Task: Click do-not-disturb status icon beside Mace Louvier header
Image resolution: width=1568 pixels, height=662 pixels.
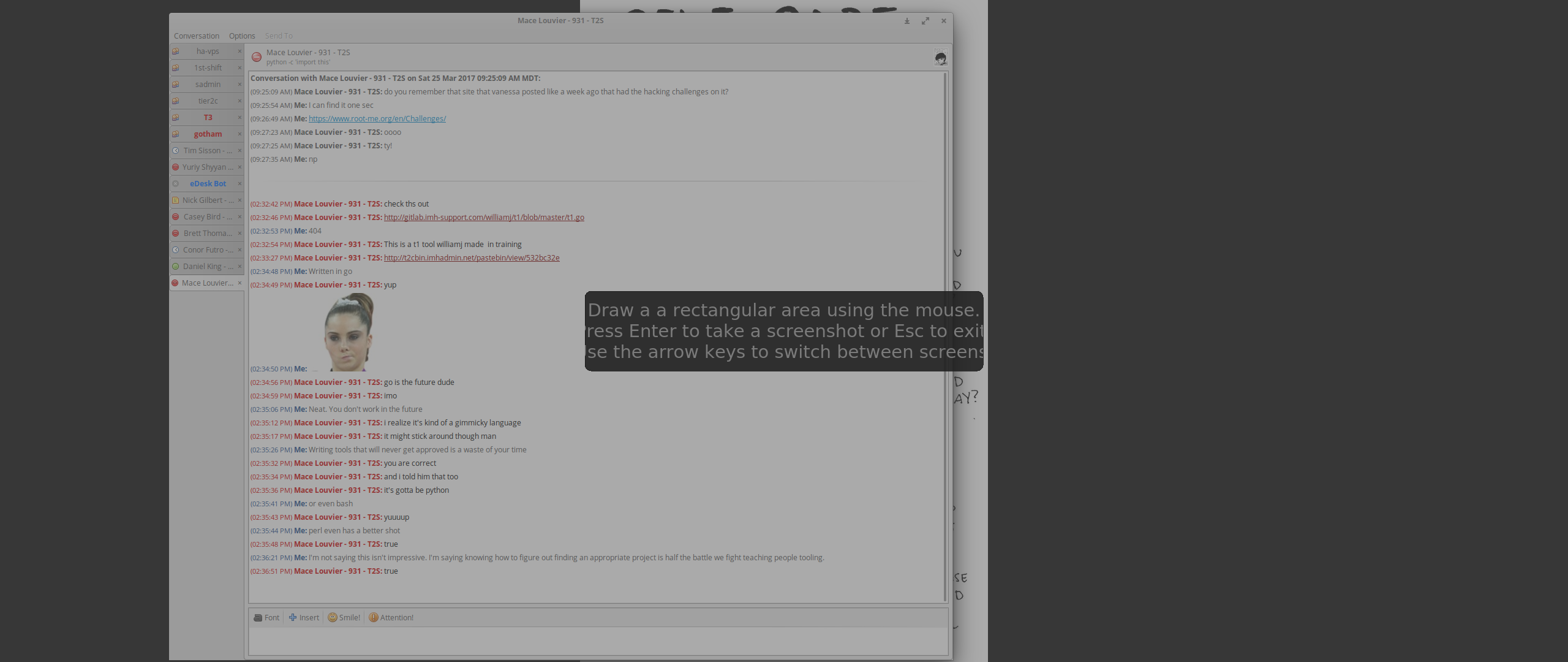Action: click(257, 57)
